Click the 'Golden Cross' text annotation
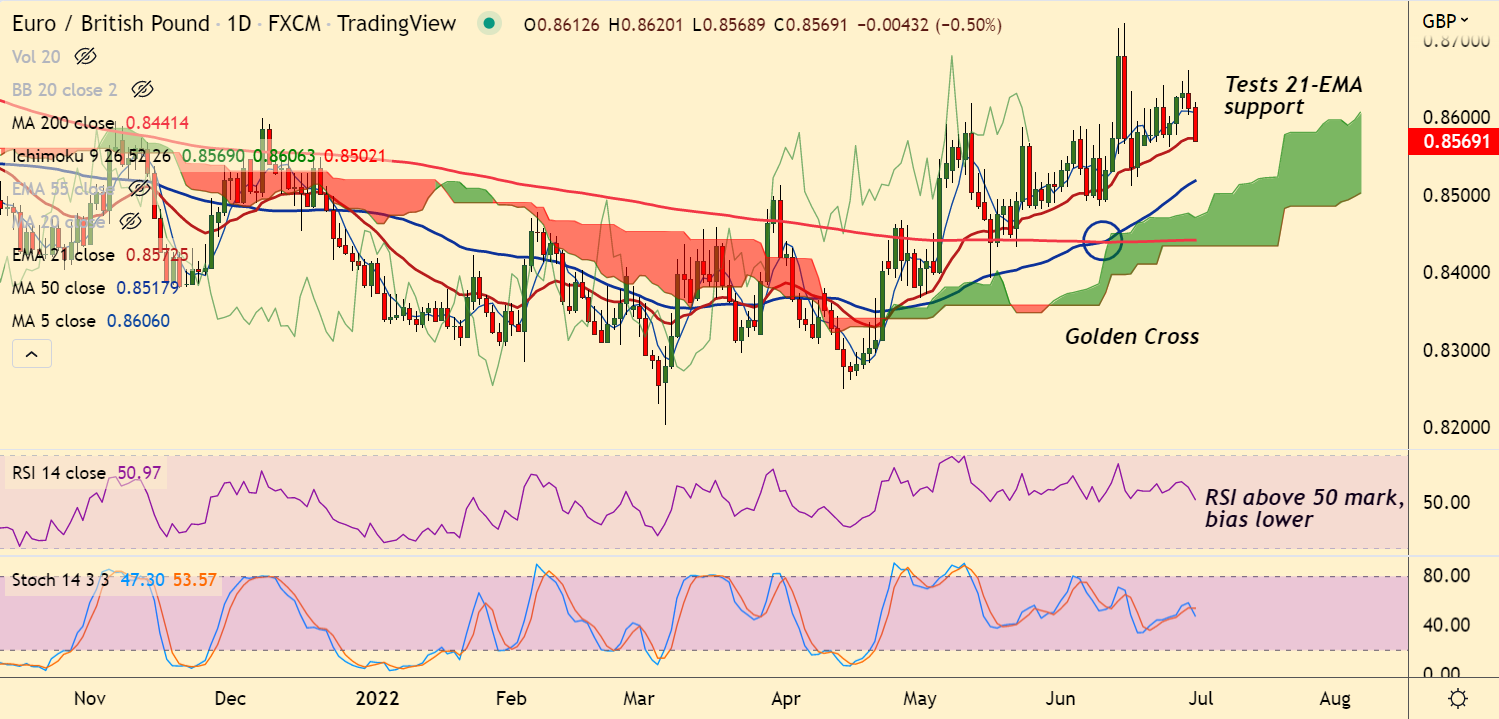Viewport: 1499px width, 719px height. 1132,337
